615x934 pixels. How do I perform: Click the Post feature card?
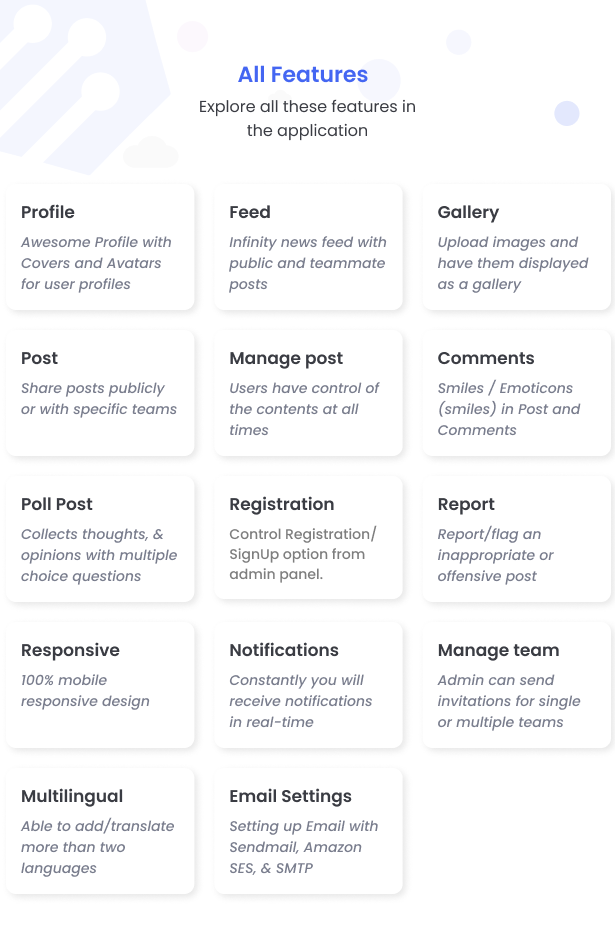100,393
